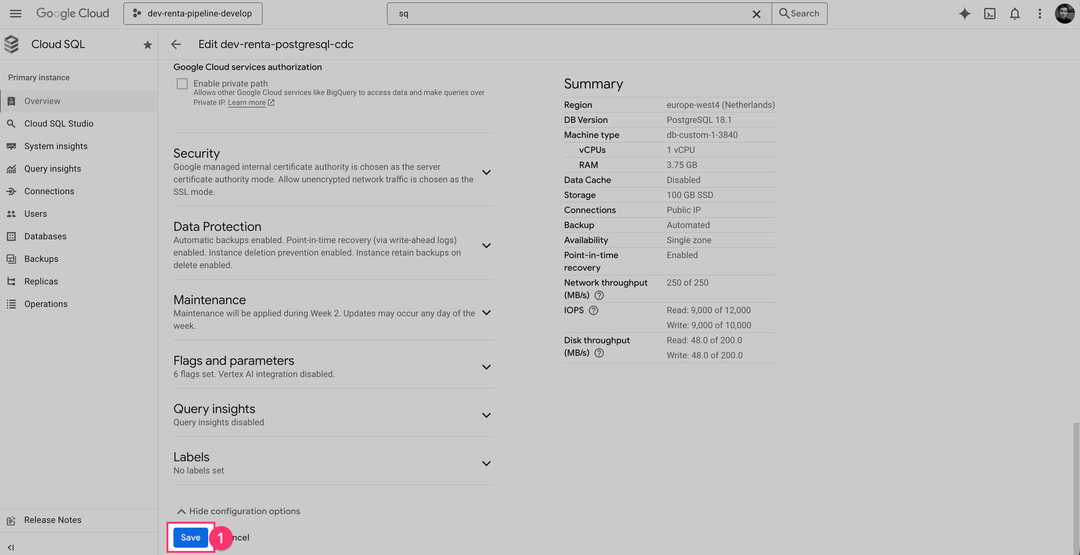Expand the Security section
This screenshot has width=1080, height=555.
(x=486, y=172)
